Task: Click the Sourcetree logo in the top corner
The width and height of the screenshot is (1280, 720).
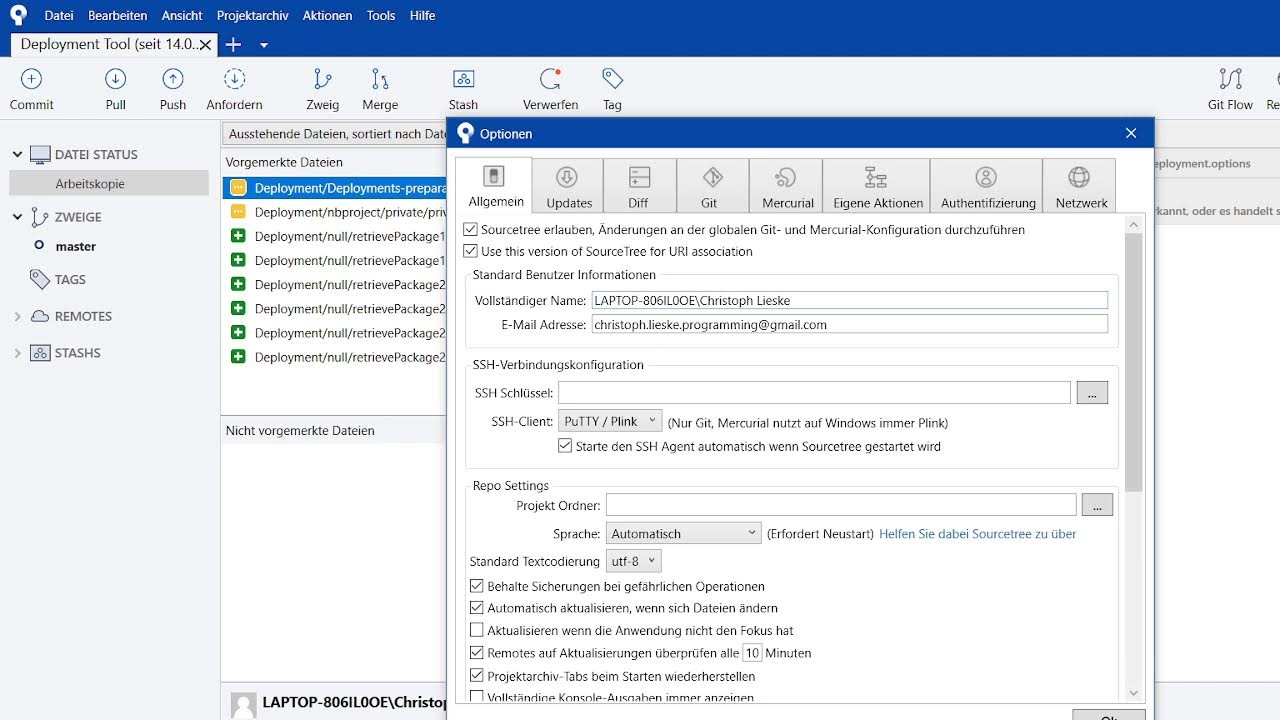Action: [18, 15]
